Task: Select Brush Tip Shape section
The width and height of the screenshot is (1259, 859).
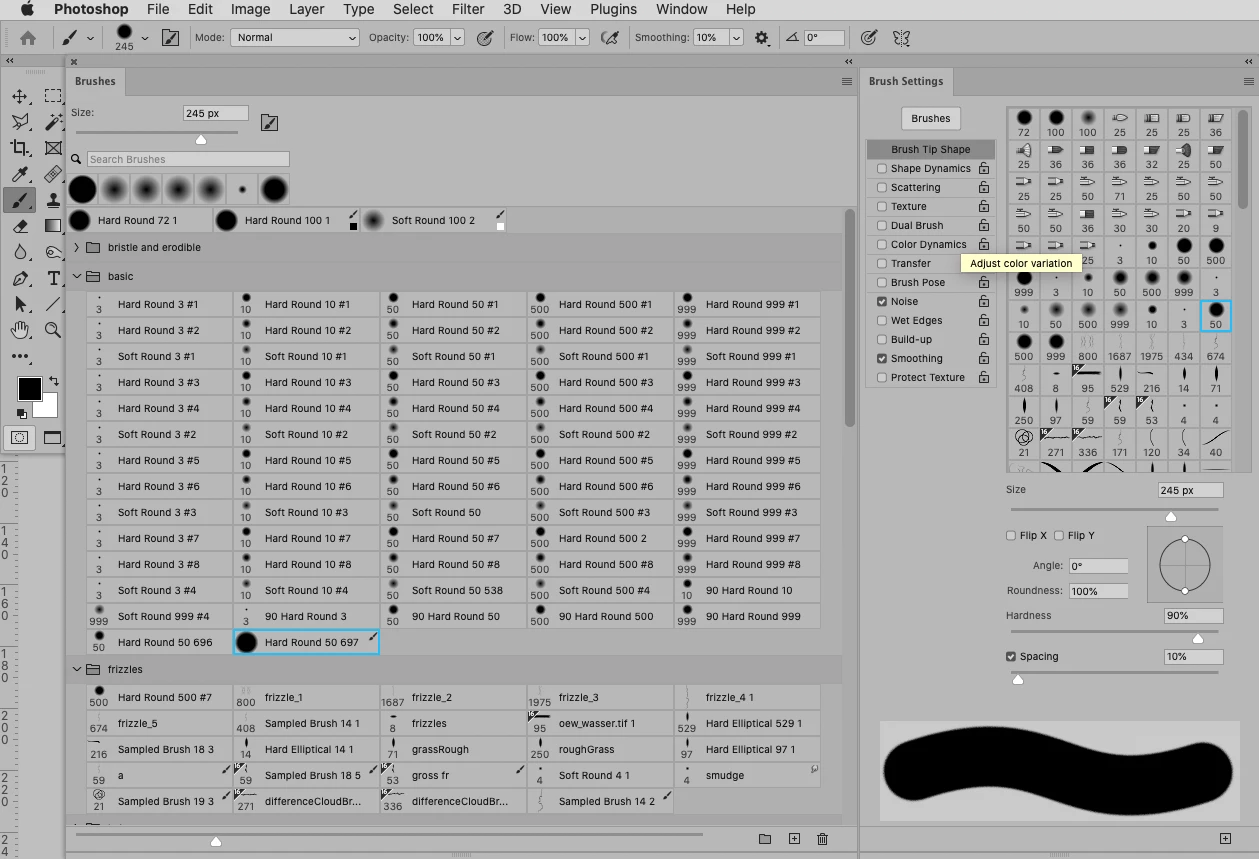Action: pyautogui.click(x=930, y=149)
